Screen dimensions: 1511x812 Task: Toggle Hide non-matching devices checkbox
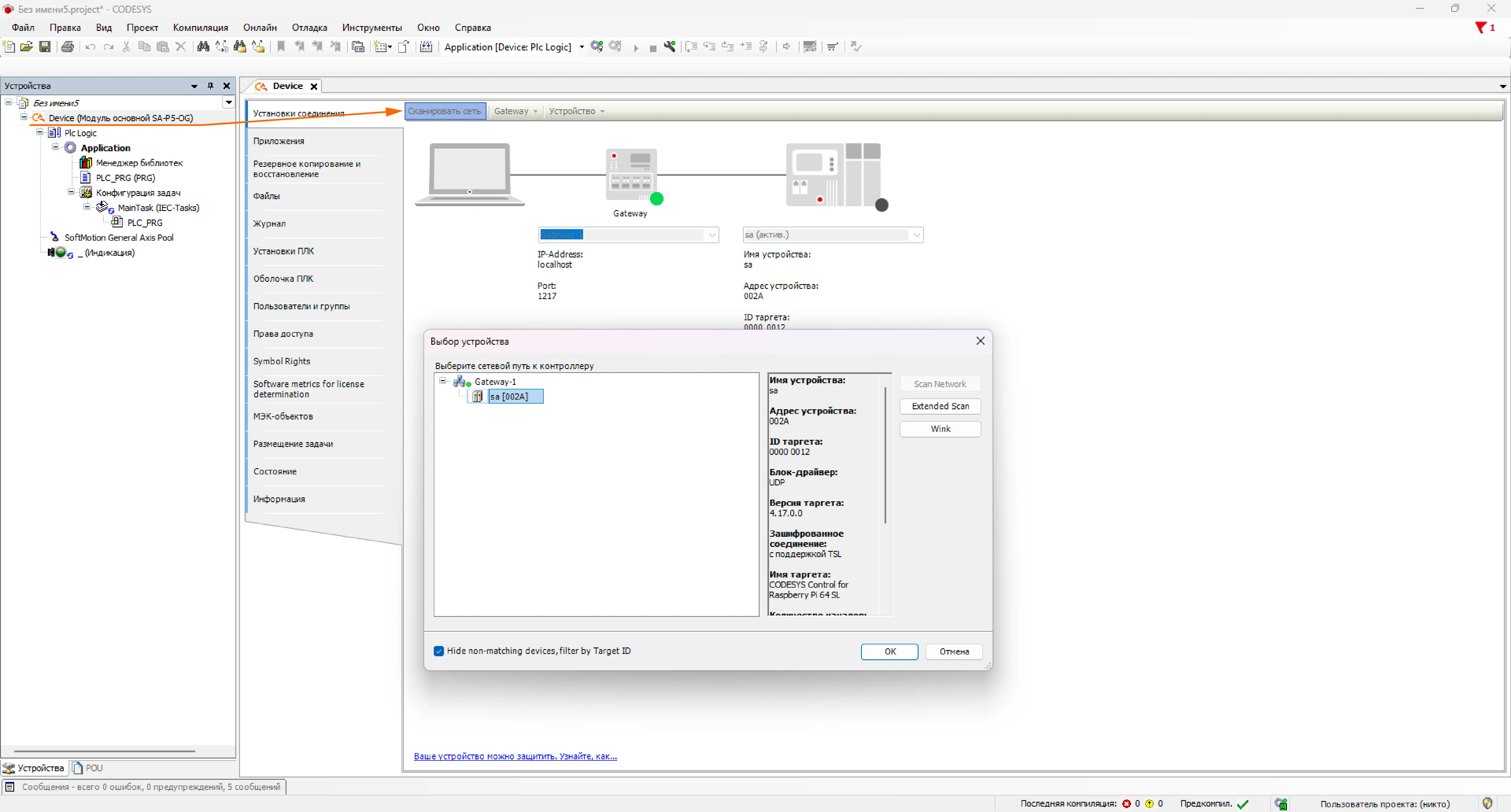coord(439,651)
